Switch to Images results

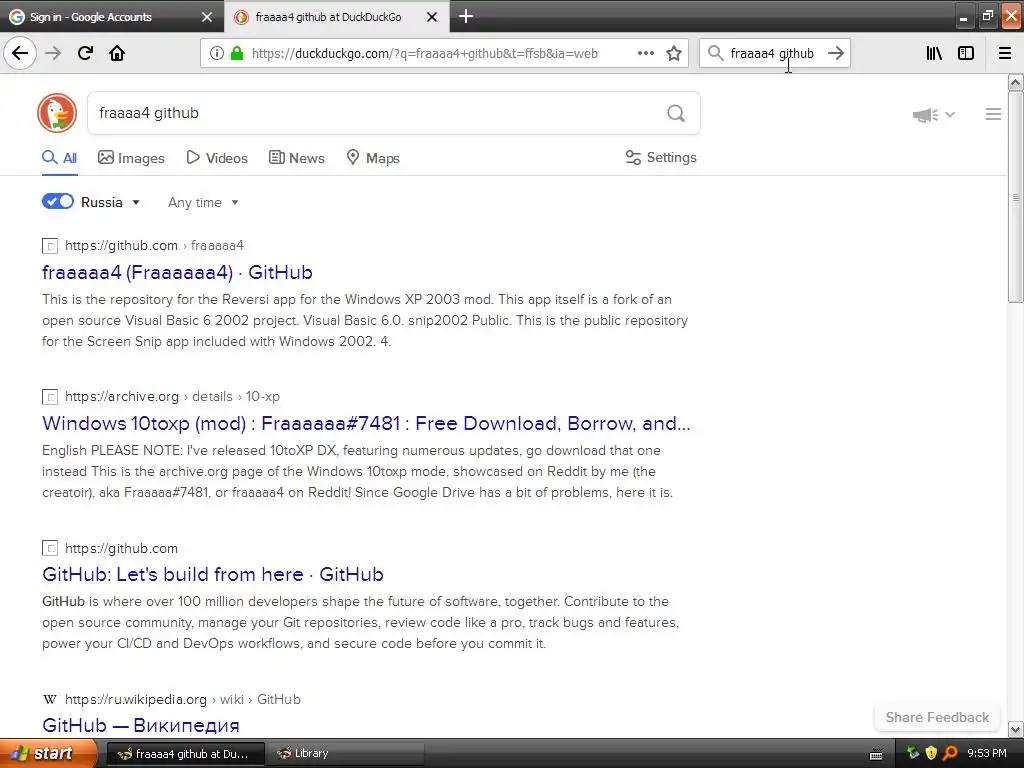tap(131, 158)
